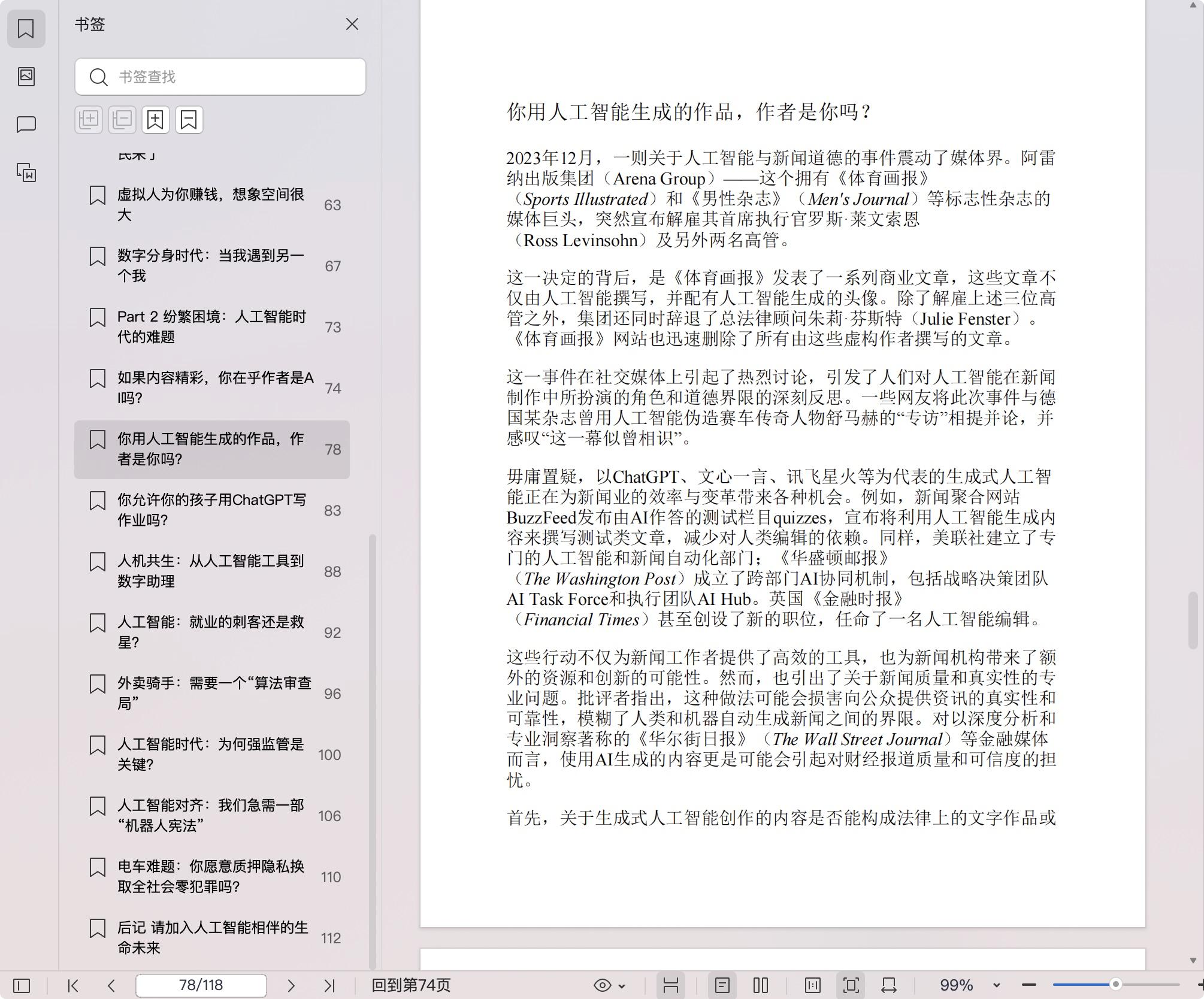Click the bookmark search field
The image size is (1204, 999).
[220, 77]
